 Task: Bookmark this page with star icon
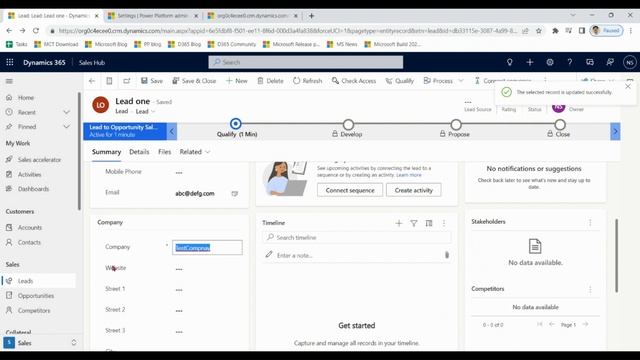pyautogui.click(x=538, y=31)
